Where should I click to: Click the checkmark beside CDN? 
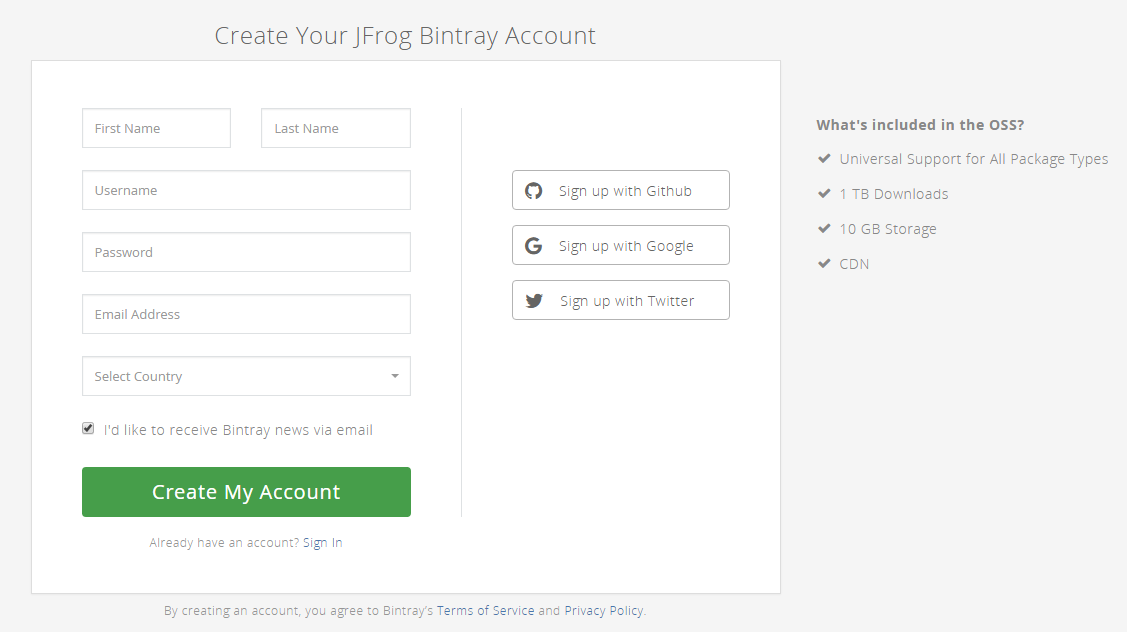pyautogui.click(x=824, y=263)
